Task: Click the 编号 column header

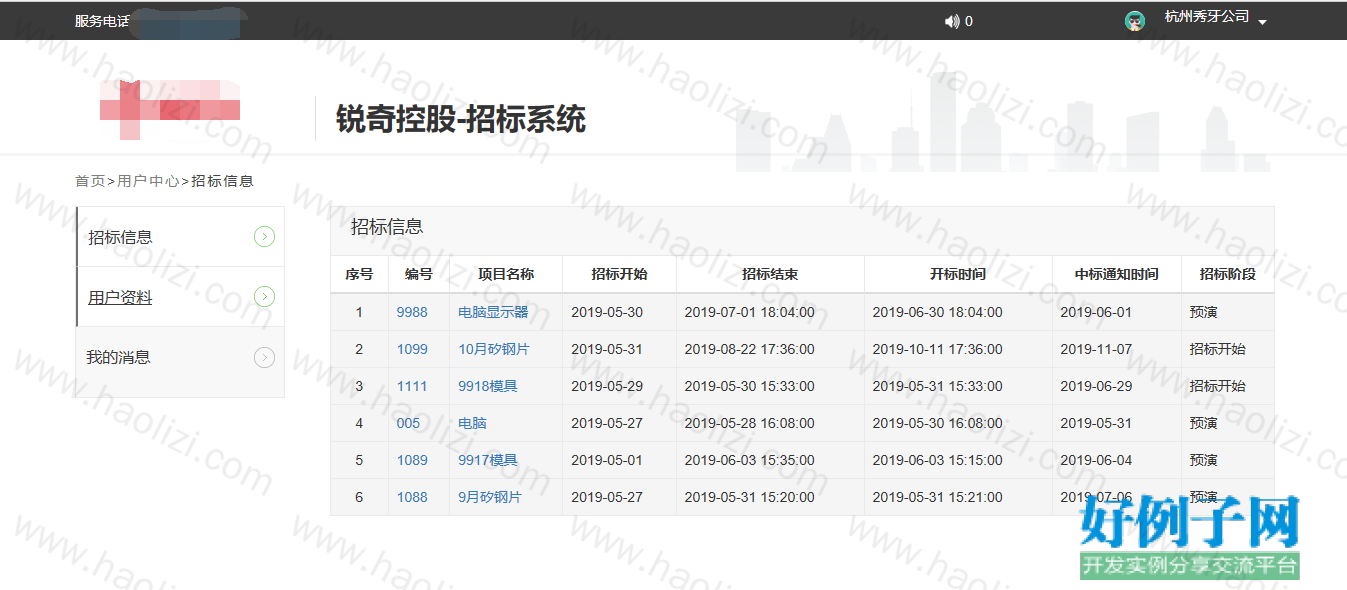Action: [419, 274]
